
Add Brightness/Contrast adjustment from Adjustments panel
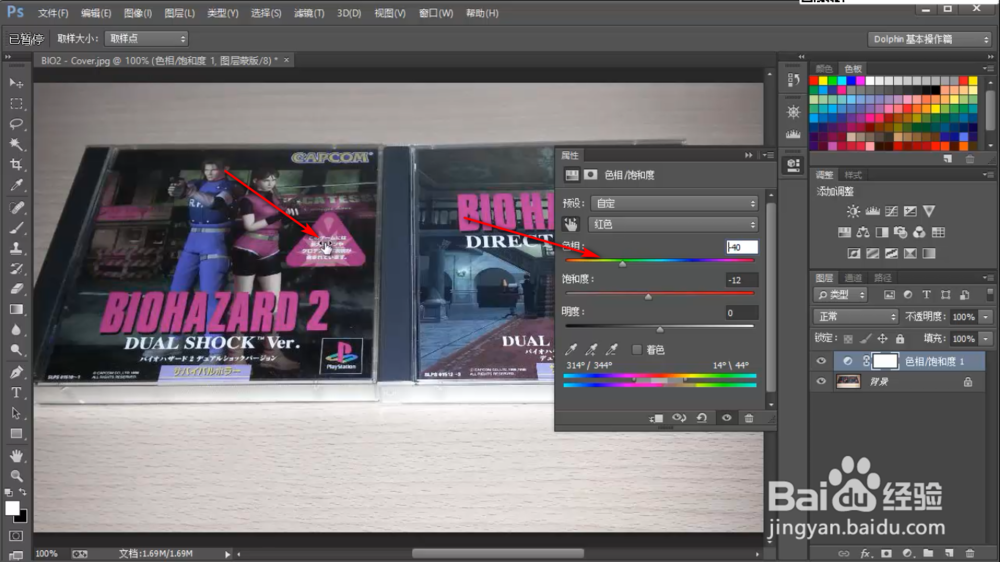tap(853, 211)
